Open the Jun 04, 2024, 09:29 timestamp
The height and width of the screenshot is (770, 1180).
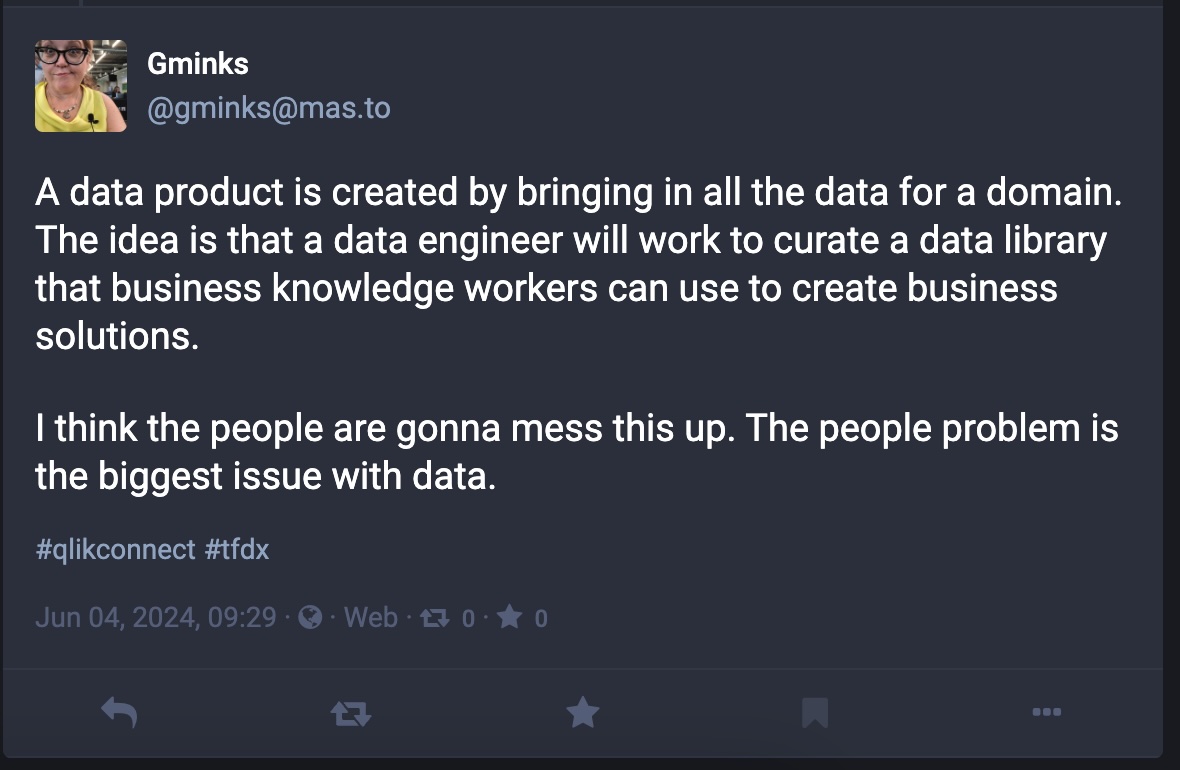tap(156, 618)
